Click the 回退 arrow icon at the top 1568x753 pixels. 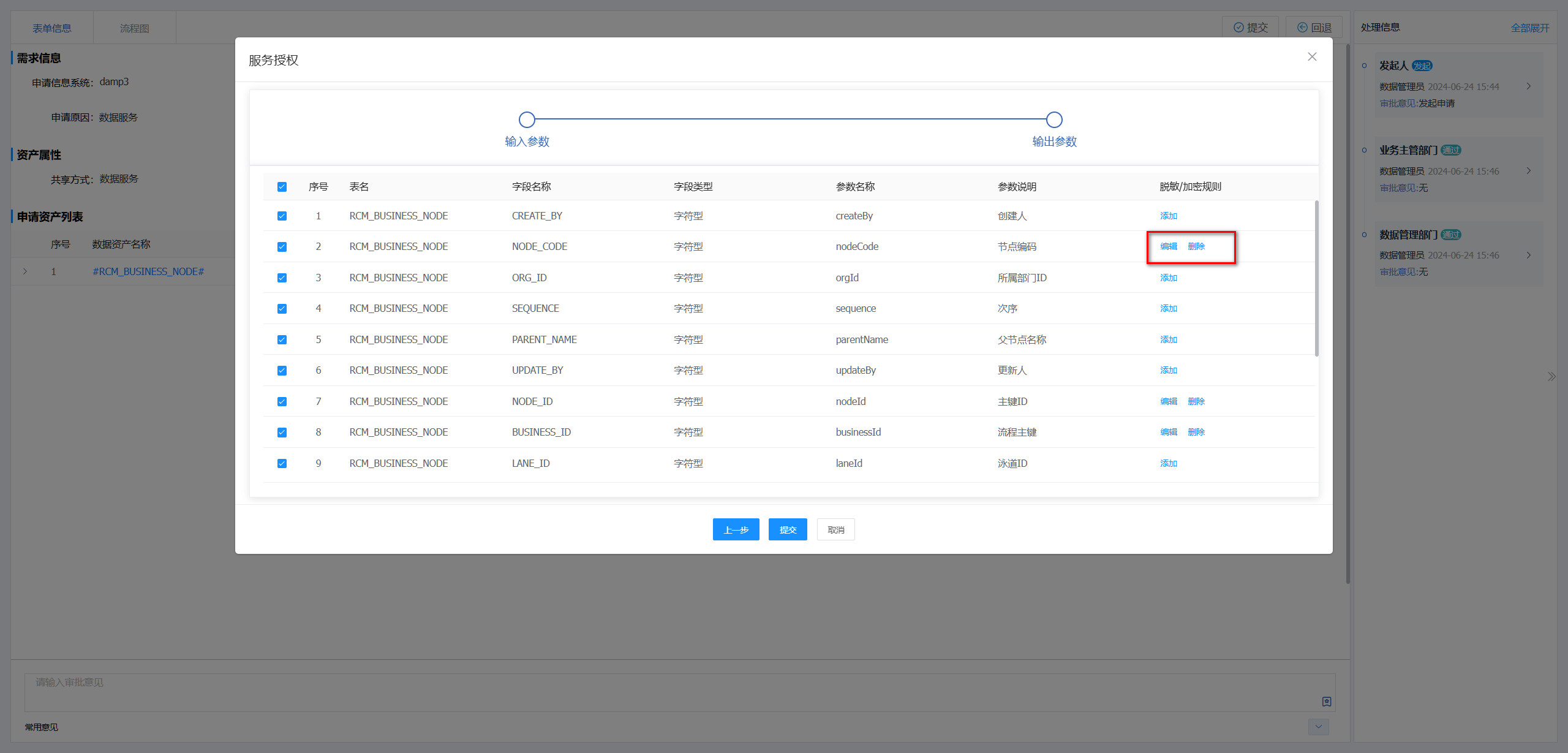pos(1302,28)
